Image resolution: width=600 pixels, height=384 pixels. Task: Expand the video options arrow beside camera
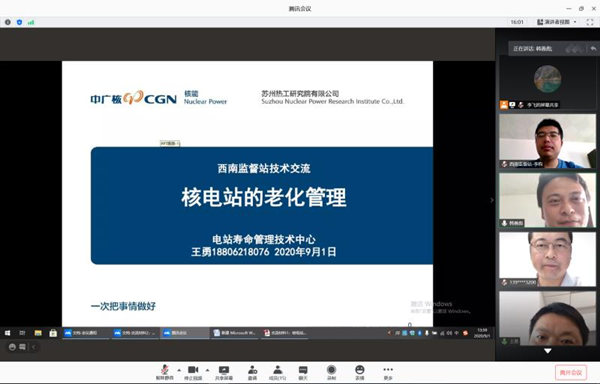pos(207,370)
